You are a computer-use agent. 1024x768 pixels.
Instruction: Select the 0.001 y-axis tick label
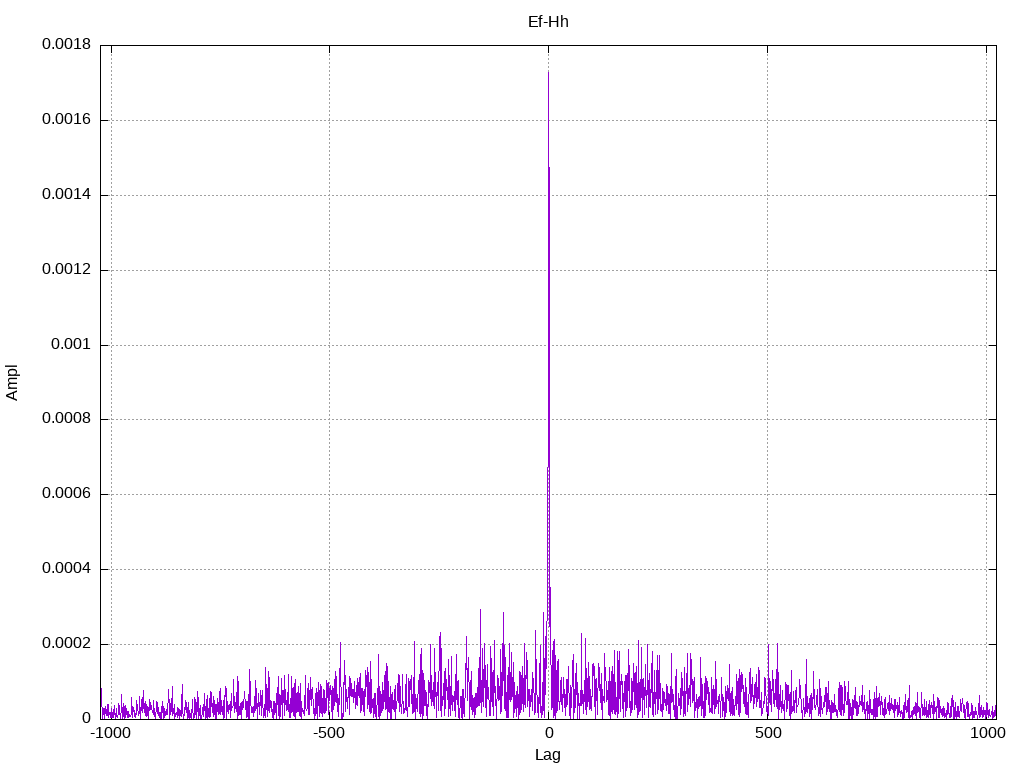click(71, 344)
